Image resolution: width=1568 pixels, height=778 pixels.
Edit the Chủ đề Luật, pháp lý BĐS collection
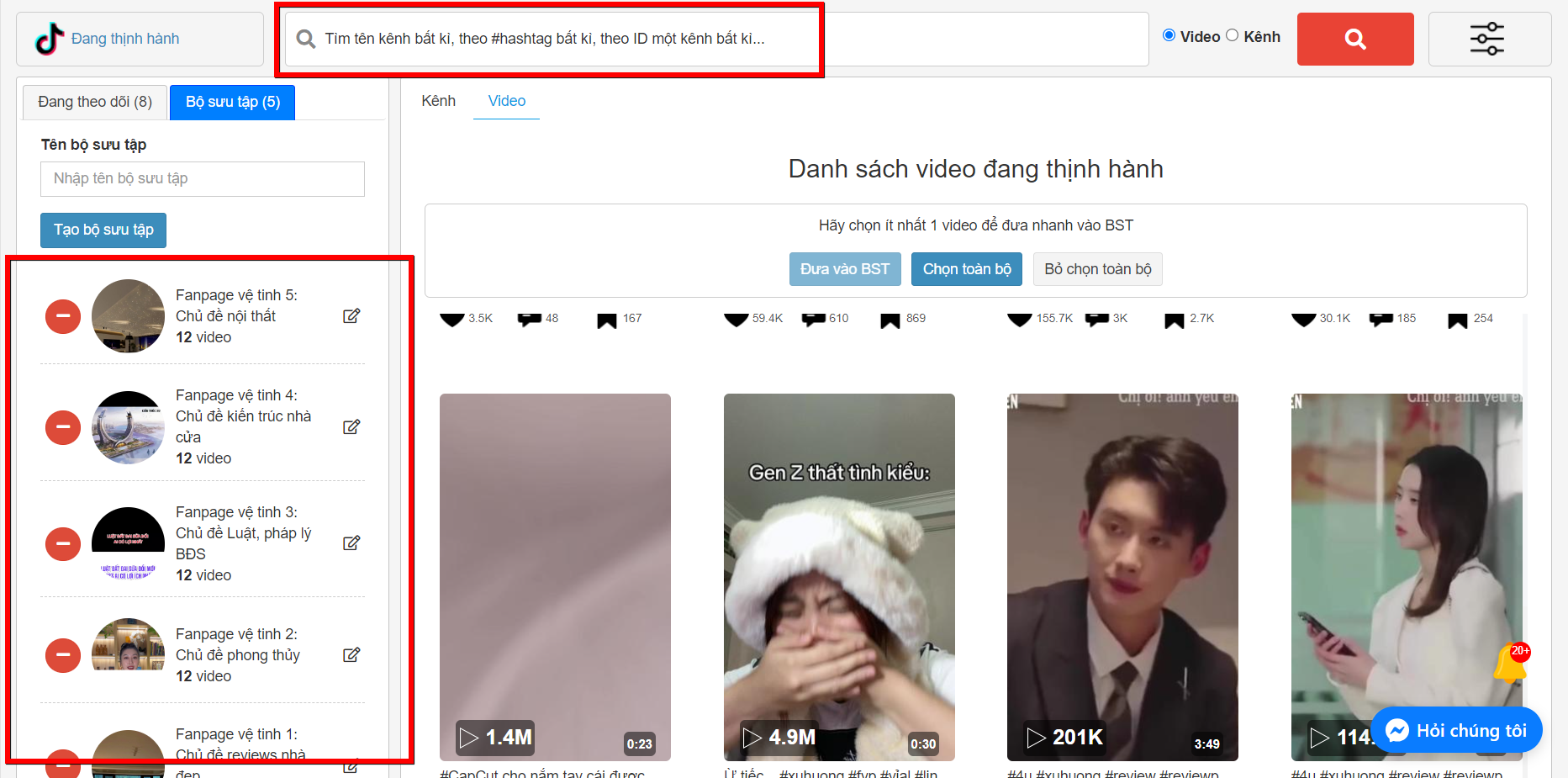tap(351, 543)
